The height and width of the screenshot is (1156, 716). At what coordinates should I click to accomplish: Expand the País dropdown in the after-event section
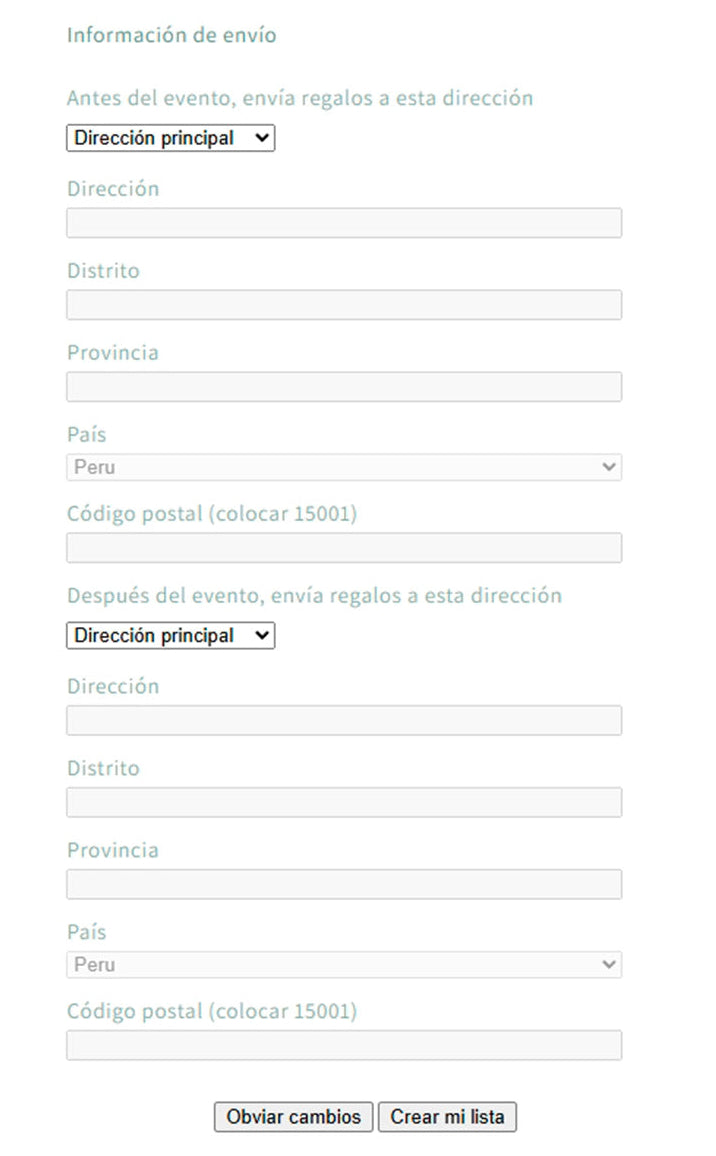click(x=343, y=965)
